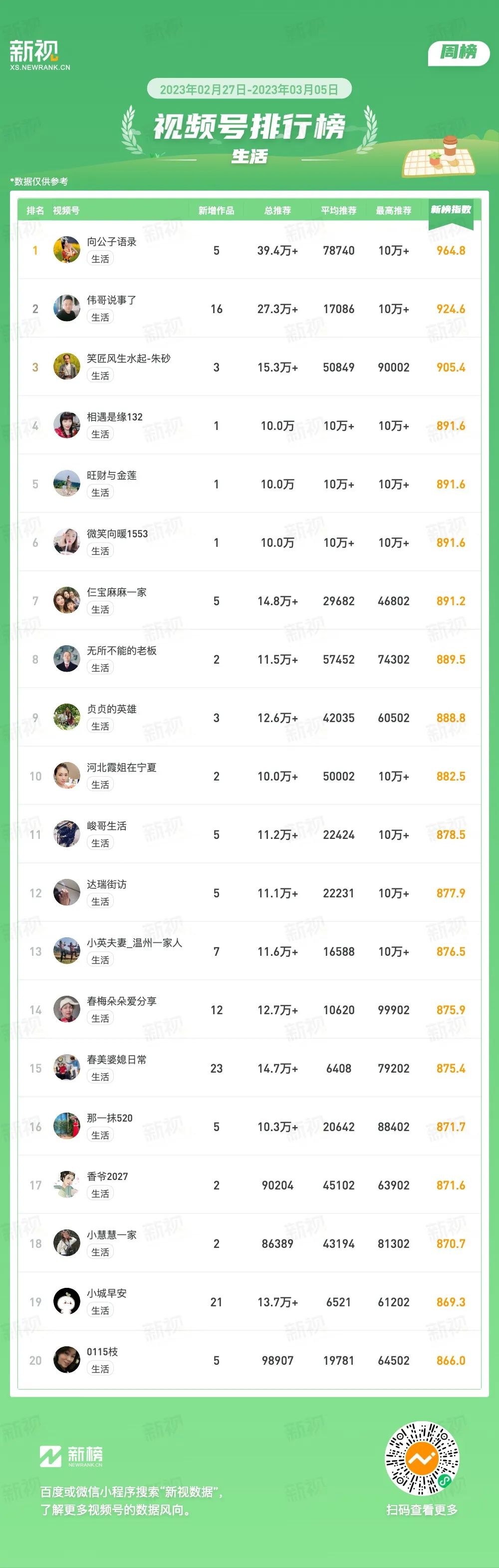Viewport: 499px width, 1568px height.
Task: Open the 河北霞姐在宁夏 account name
Action: point(122,768)
